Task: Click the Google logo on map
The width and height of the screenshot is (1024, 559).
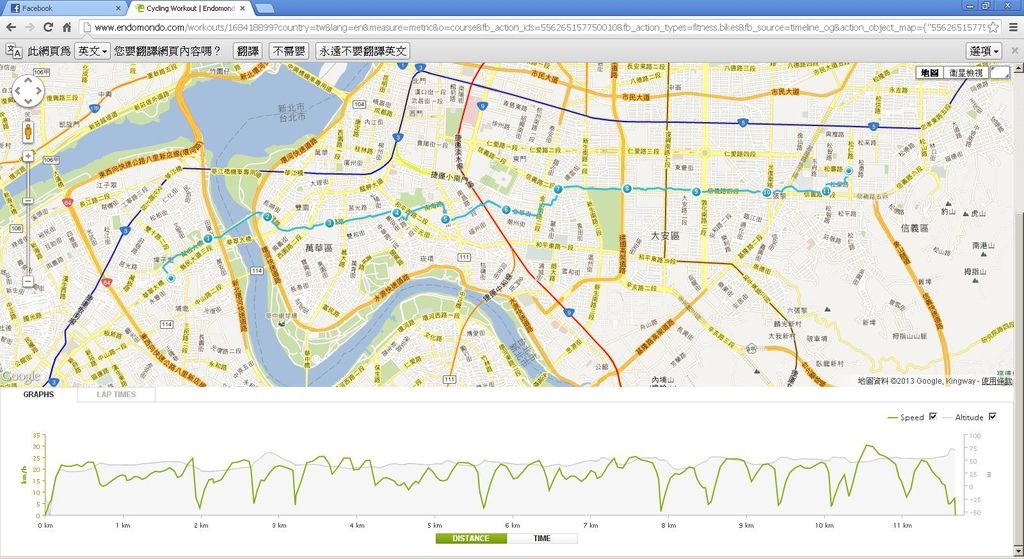Action: (x=21, y=376)
